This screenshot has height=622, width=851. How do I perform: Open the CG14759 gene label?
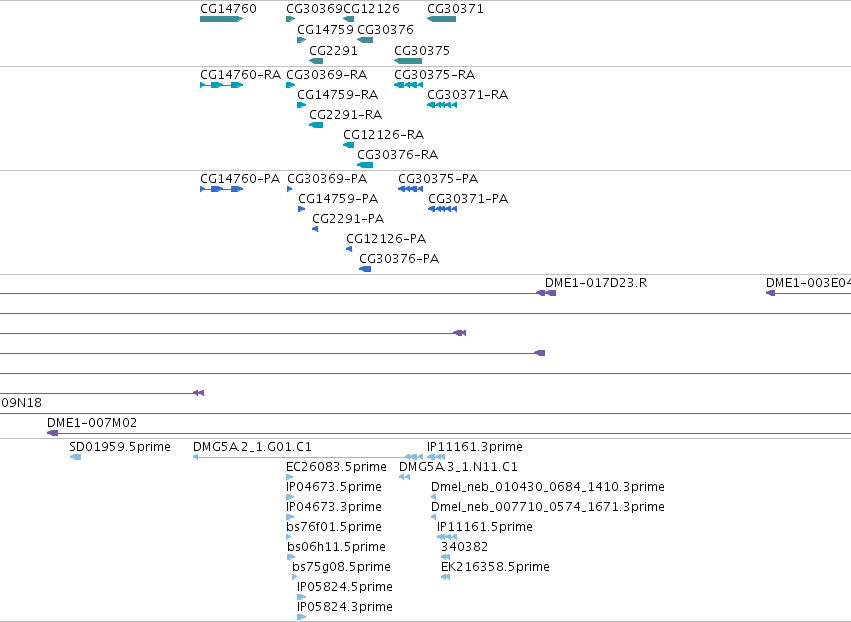click(325, 29)
